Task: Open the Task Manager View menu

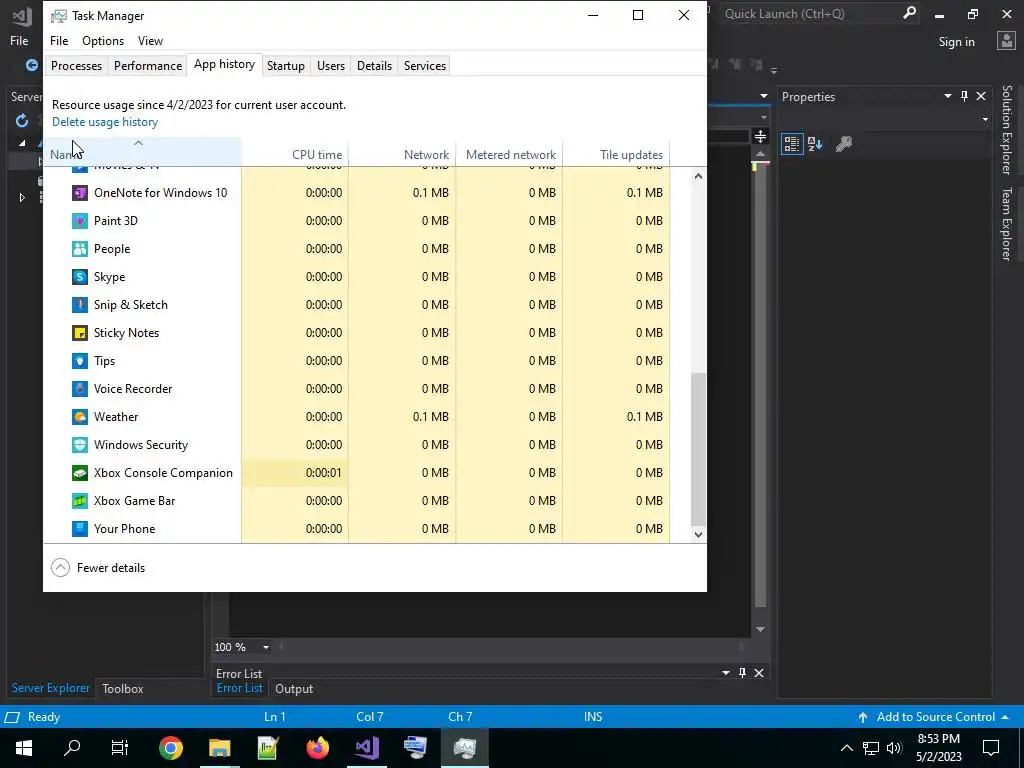Action: (150, 40)
